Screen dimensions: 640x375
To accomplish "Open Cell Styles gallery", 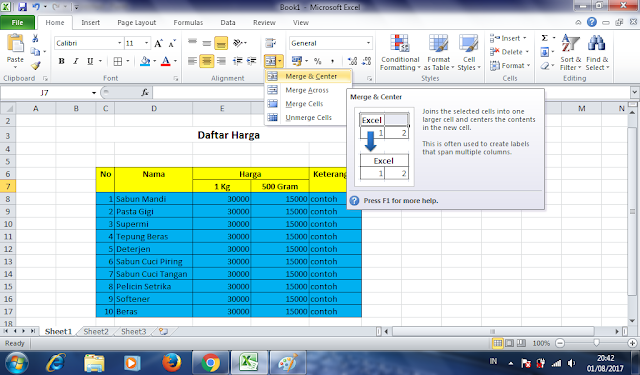I will 469,53.
